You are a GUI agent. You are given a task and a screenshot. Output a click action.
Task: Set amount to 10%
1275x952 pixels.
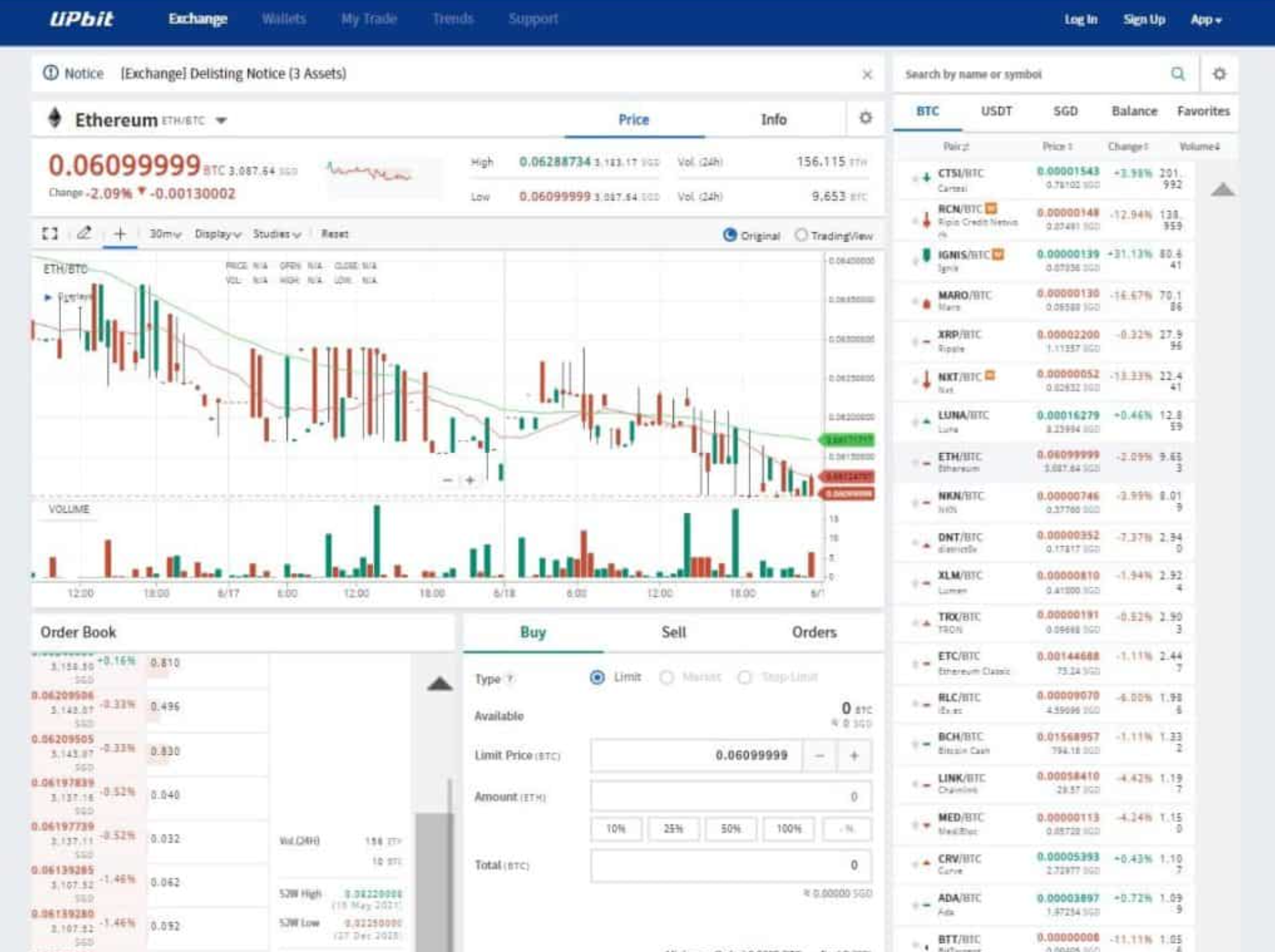coord(616,829)
